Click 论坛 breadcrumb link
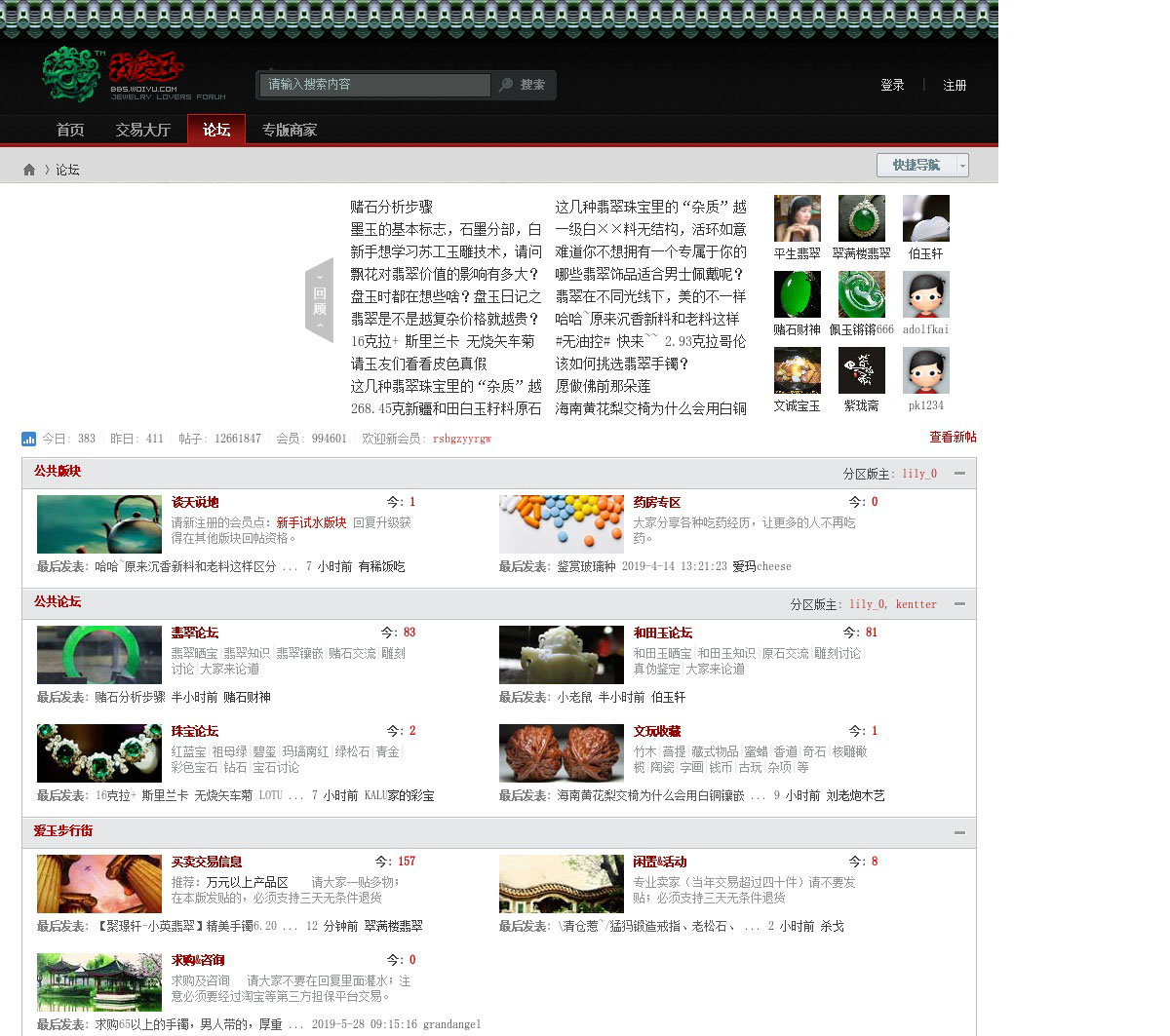 pyautogui.click(x=67, y=170)
